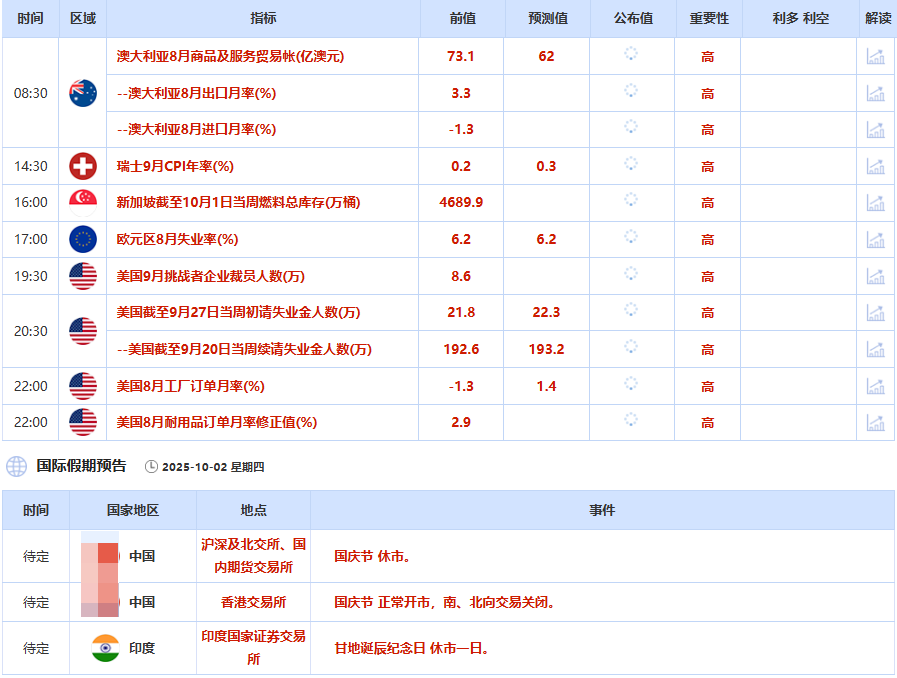Click the 前值 column header
Viewport: 897px width, 678px height.
click(x=462, y=18)
